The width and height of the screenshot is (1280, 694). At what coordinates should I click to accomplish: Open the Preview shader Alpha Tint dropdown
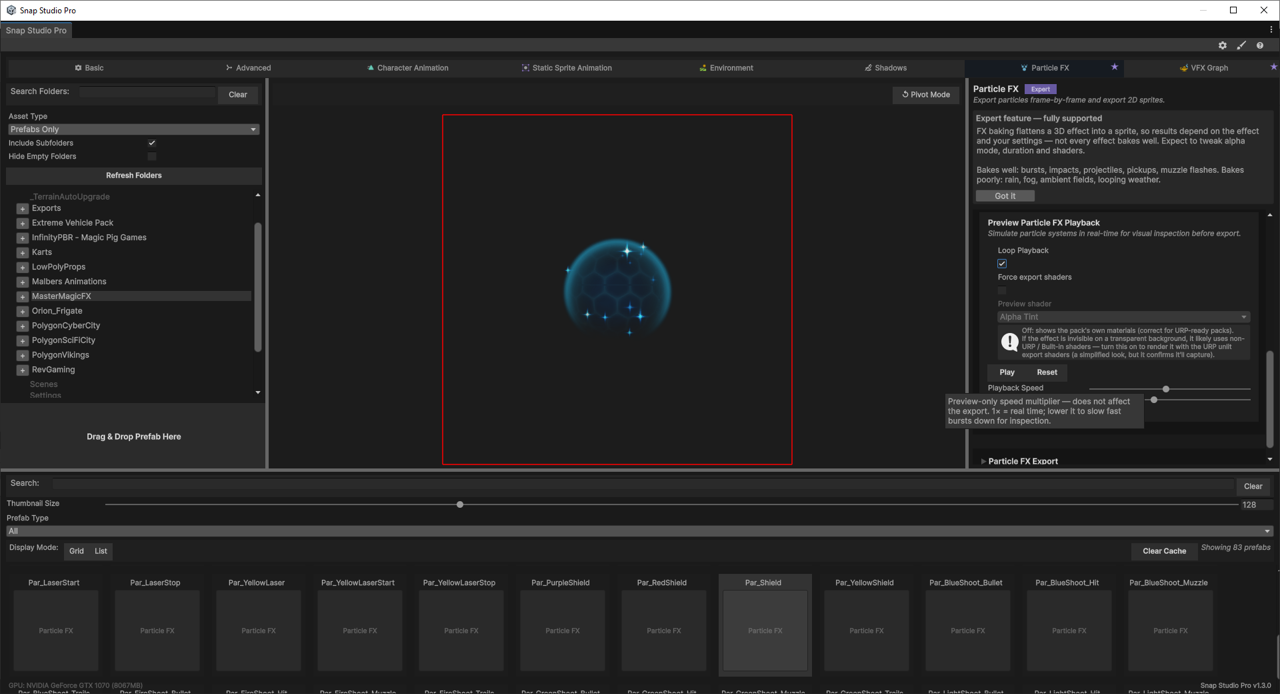1123,317
